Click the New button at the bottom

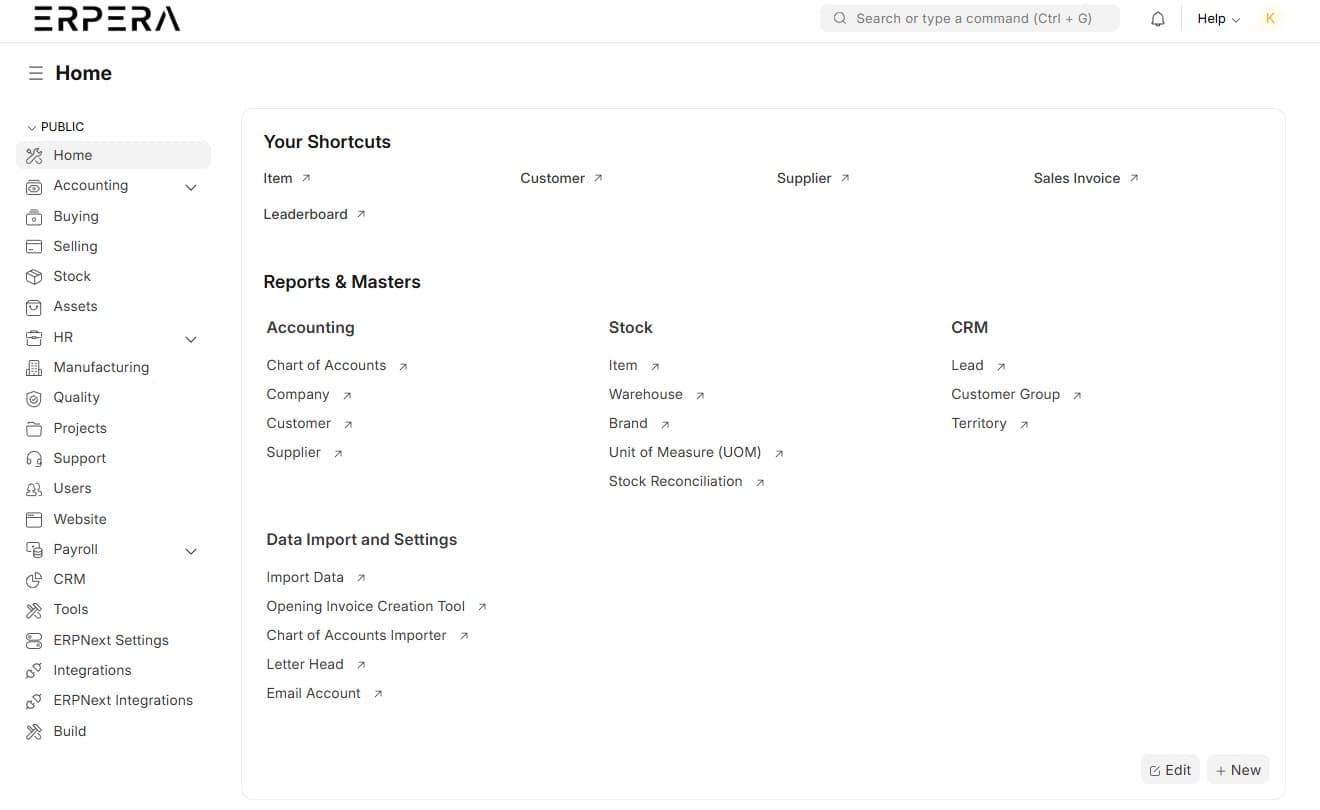[x=1238, y=769]
